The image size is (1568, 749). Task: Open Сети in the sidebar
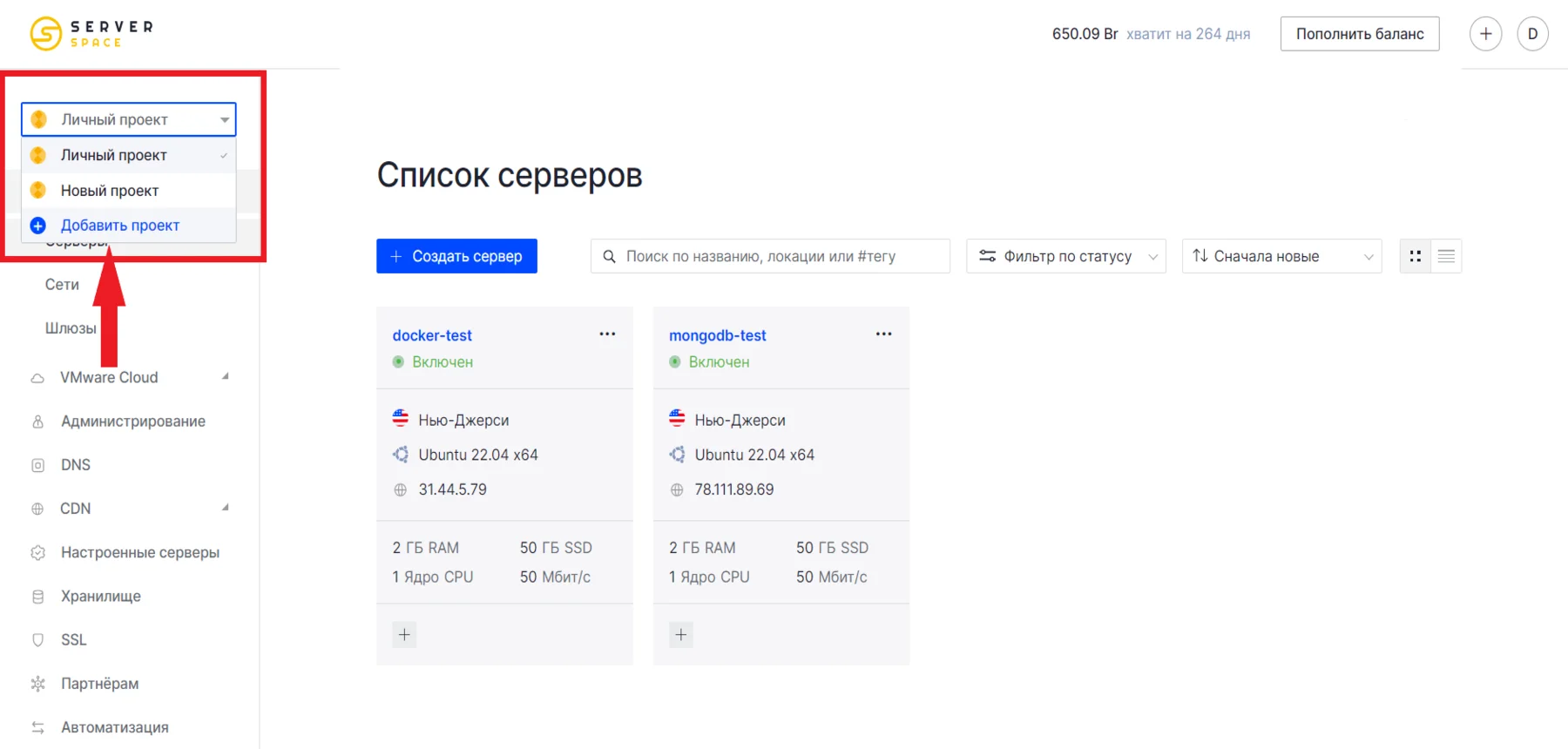click(x=62, y=285)
